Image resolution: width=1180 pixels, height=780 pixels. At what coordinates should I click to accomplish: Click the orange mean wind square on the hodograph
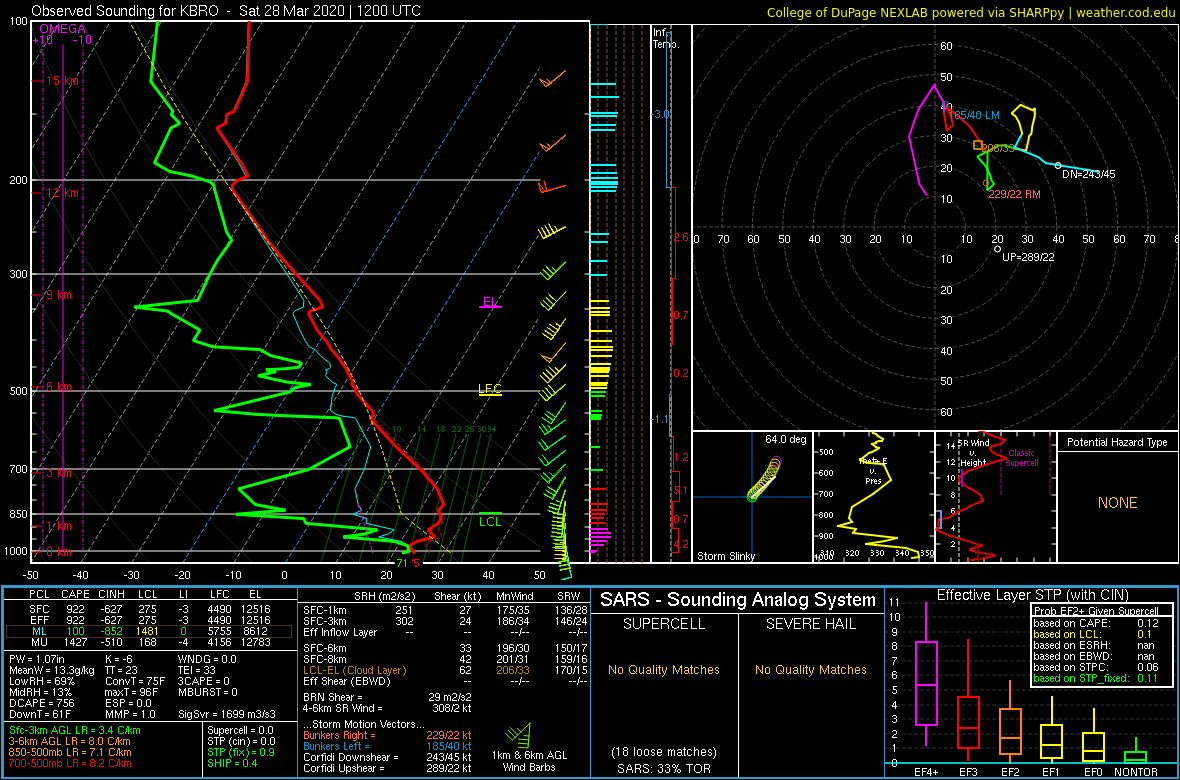coord(978,145)
